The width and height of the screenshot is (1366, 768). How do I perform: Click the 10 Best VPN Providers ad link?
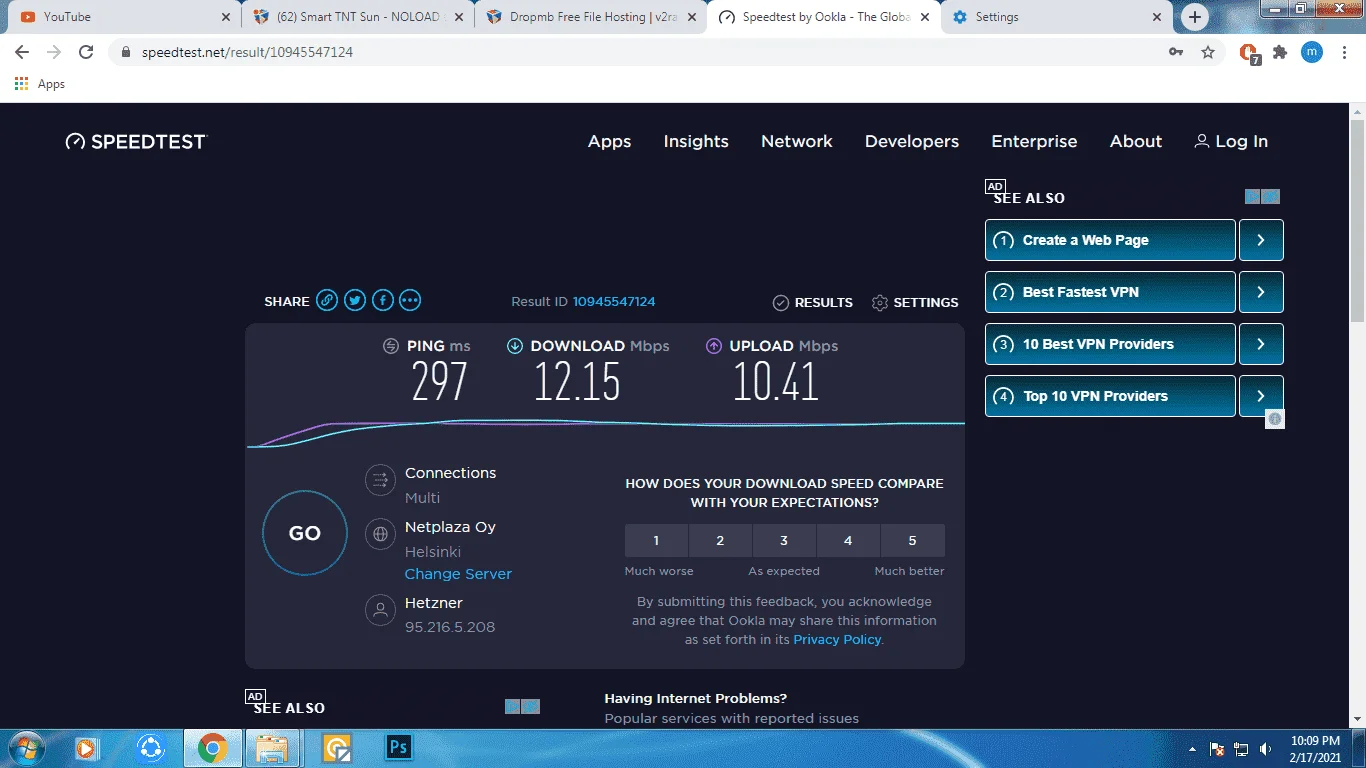(x=1110, y=344)
